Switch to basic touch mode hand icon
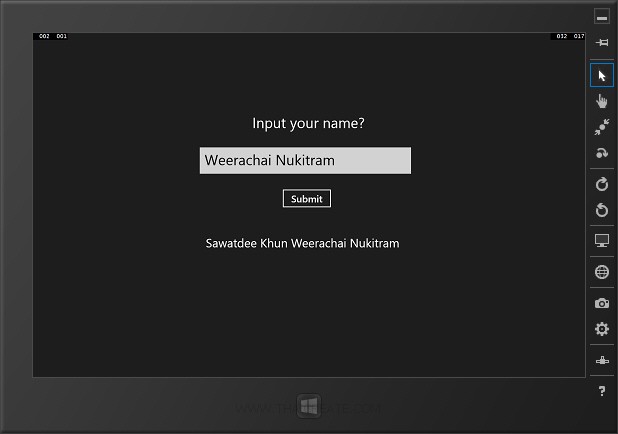The width and height of the screenshot is (618, 434). click(x=602, y=101)
